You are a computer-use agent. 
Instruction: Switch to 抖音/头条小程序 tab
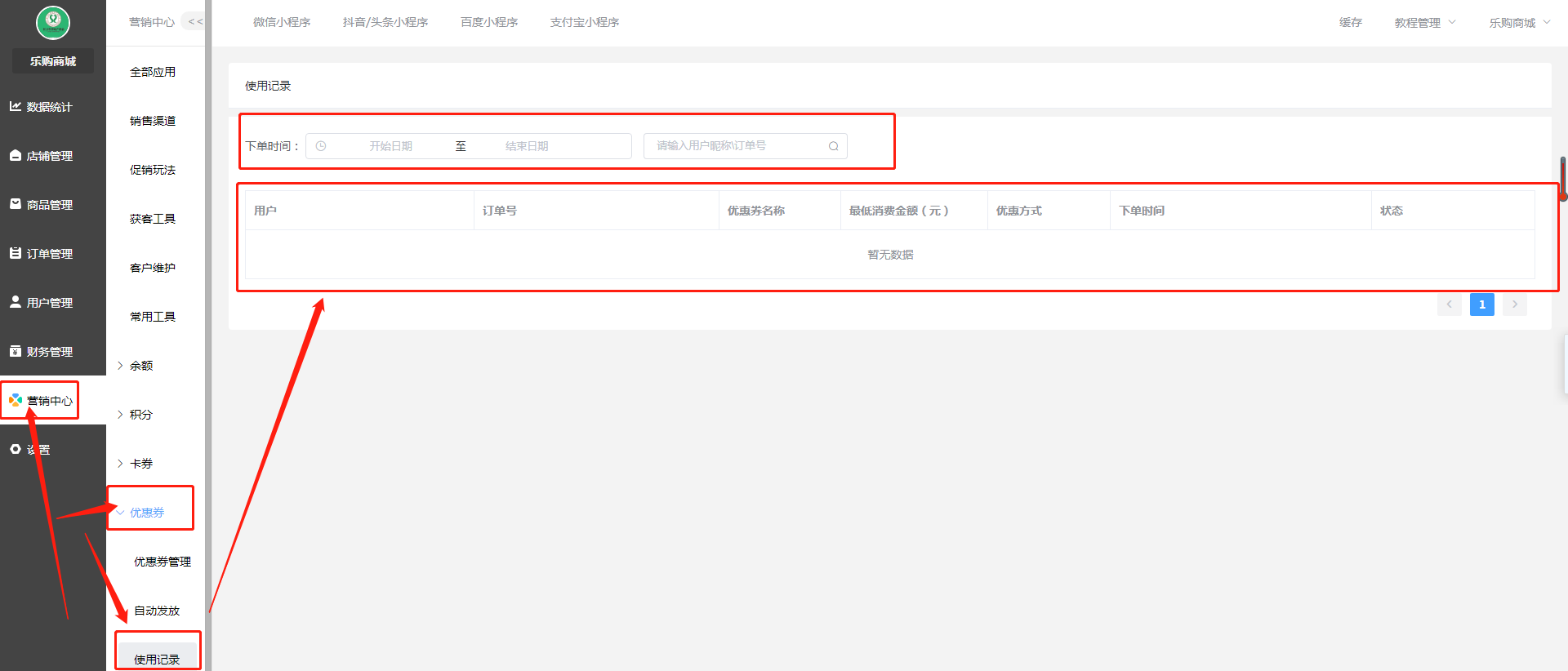click(x=385, y=22)
